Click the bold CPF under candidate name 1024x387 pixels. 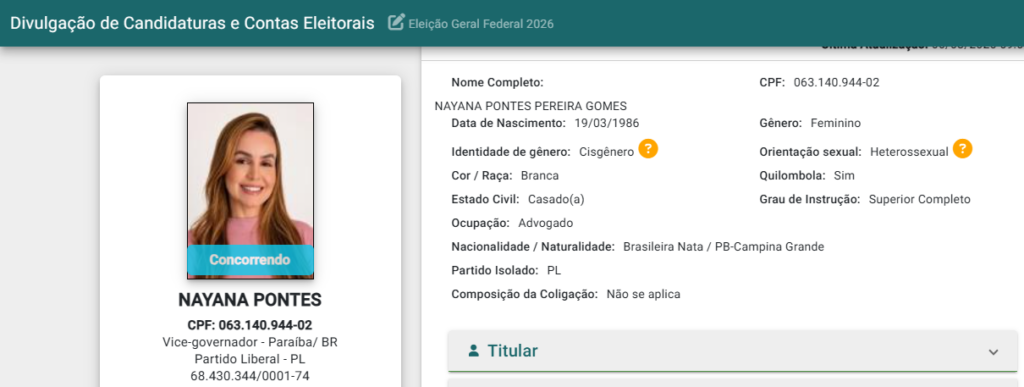[x=250, y=325]
